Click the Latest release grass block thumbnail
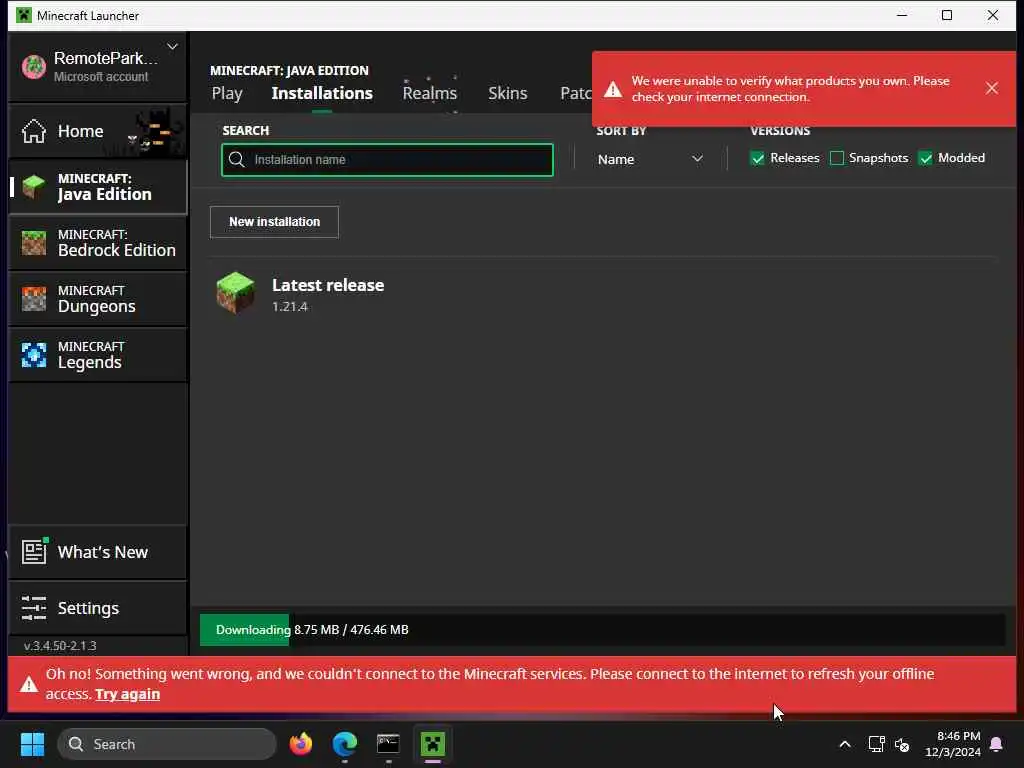 coord(235,293)
